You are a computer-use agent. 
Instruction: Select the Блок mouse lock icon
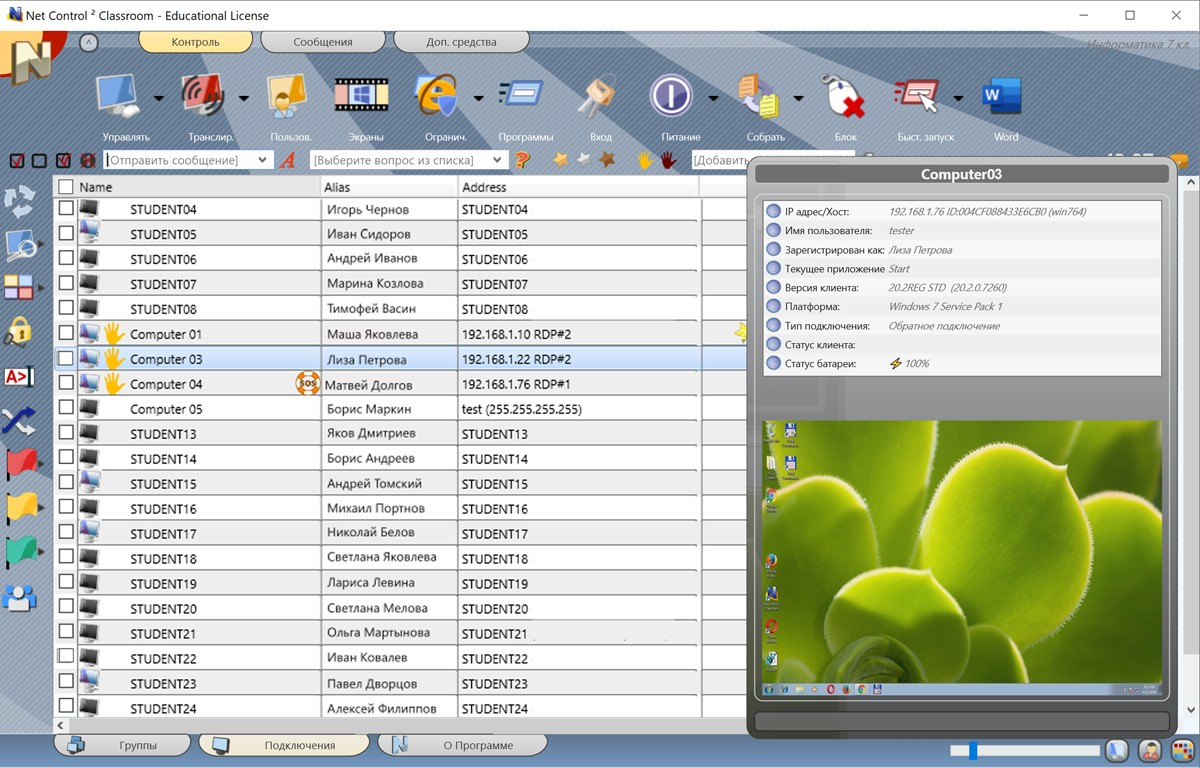pos(843,98)
